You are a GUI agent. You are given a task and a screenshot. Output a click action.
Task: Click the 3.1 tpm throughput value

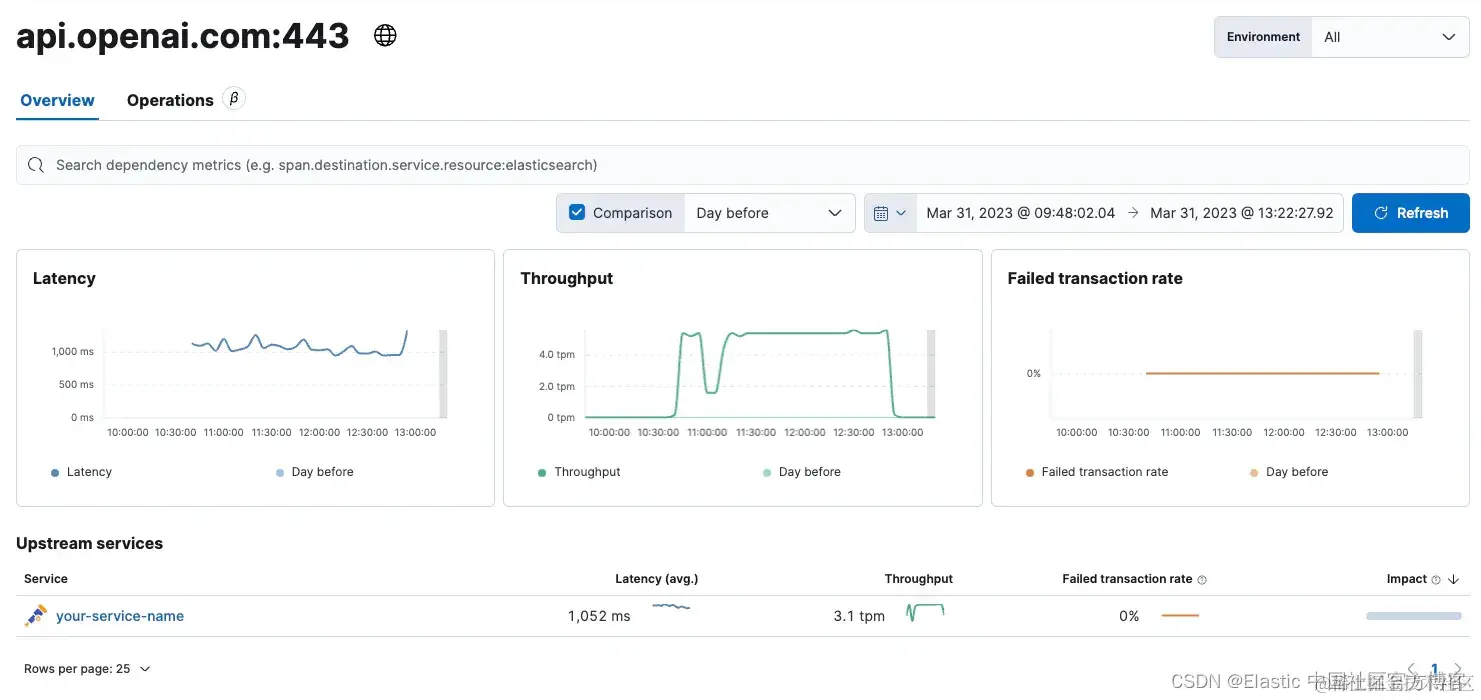[x=859, y=616]
